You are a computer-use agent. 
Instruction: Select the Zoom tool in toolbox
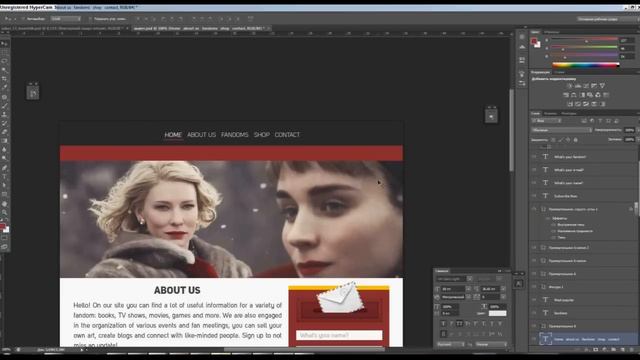(x=4, y=212)
